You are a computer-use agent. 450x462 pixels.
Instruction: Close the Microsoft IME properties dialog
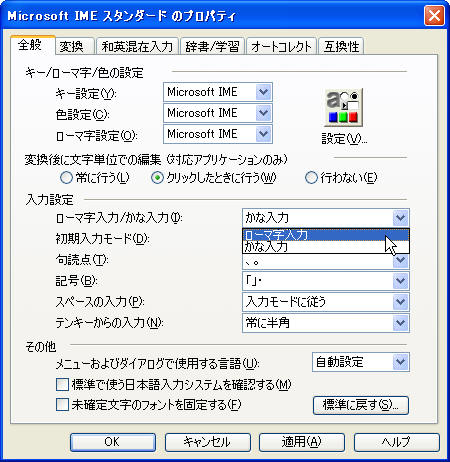pos(434,15)
